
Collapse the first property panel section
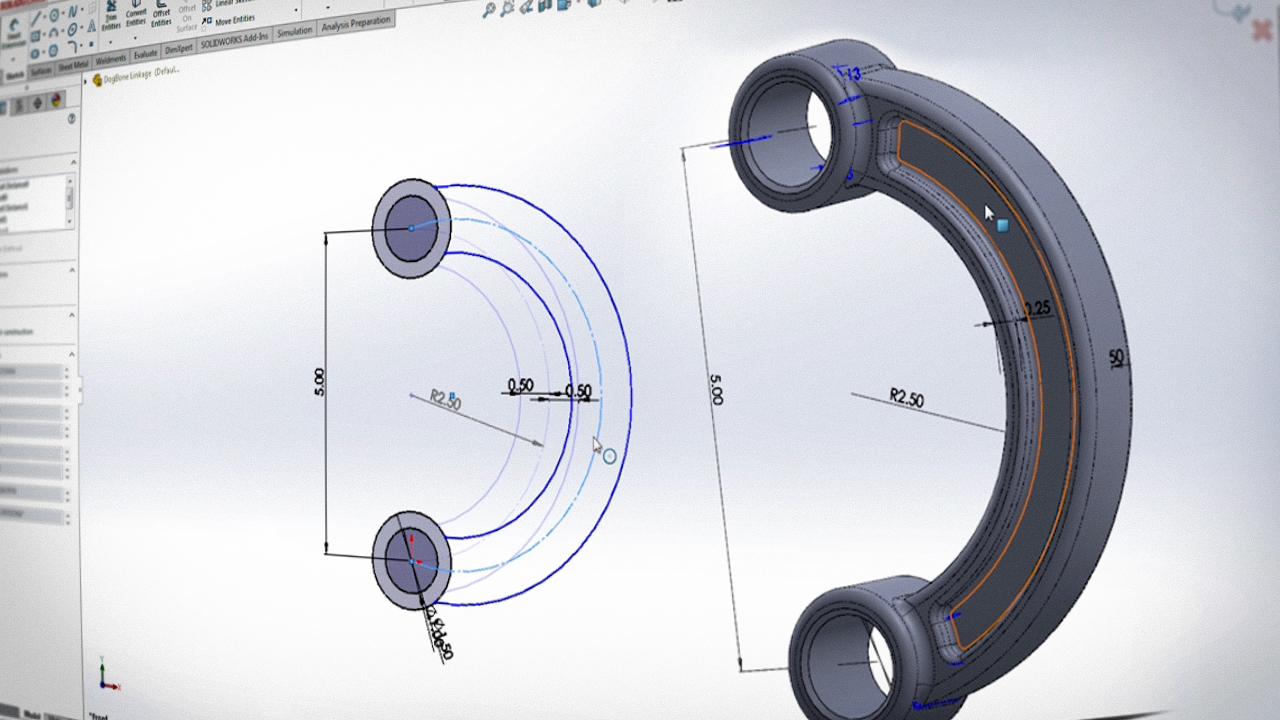(x=73, y=162)
